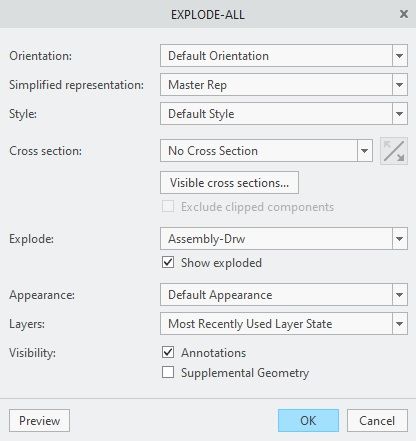Close the EXPLODE-ALL dialog with the X
The image size is (416, 441).
(404, 14)
